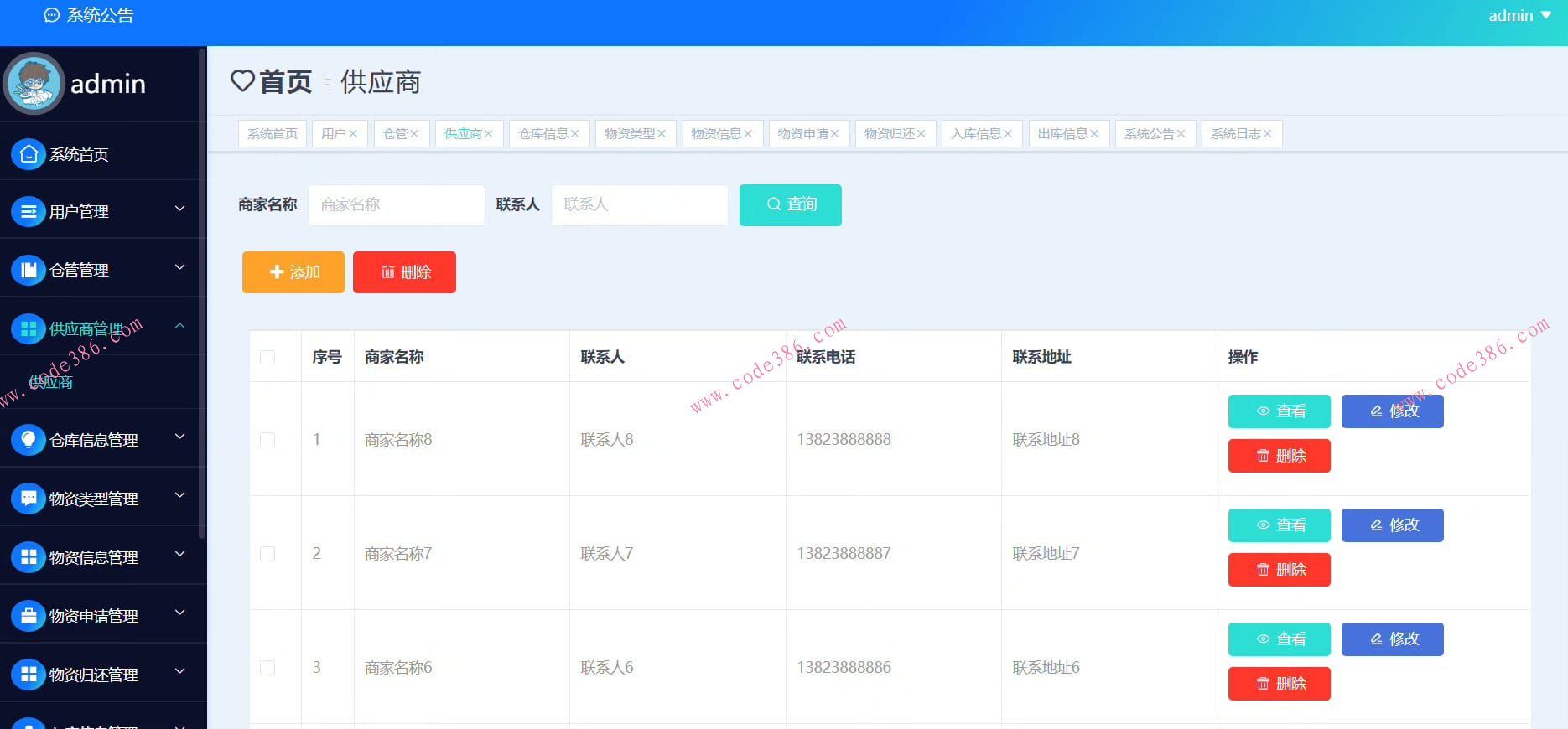The width and height of the screenshot is (1568, 729).
Task: Expand the 仓库信息管理 menu chevron
Action: 179,437
